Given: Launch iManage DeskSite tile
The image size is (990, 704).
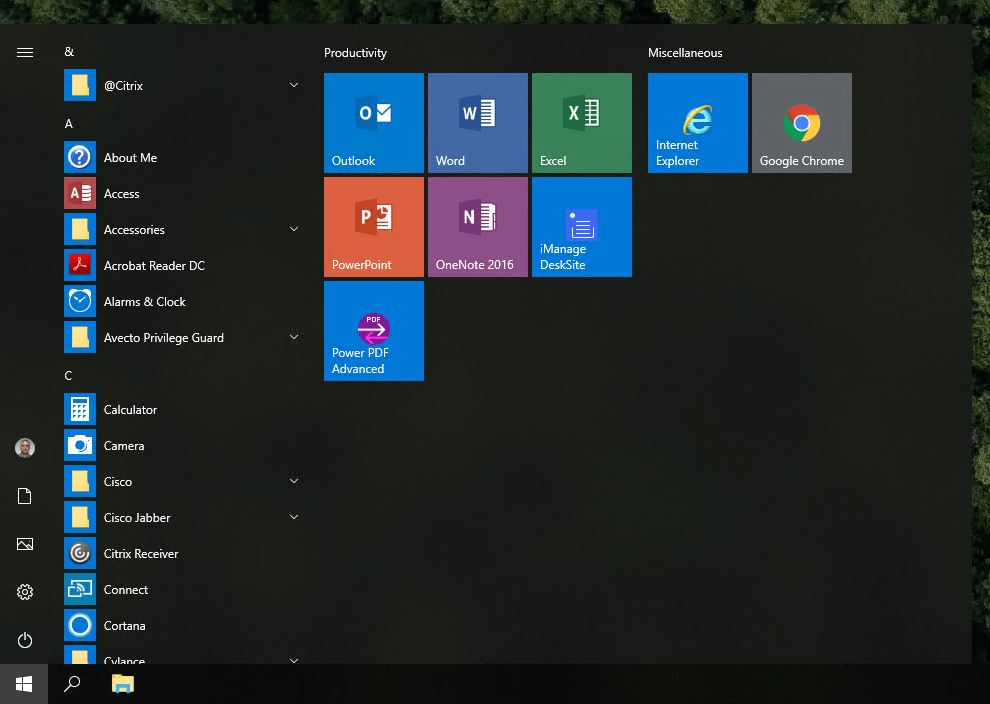Looking at the screenshot, I should click(x=581, y=227).
